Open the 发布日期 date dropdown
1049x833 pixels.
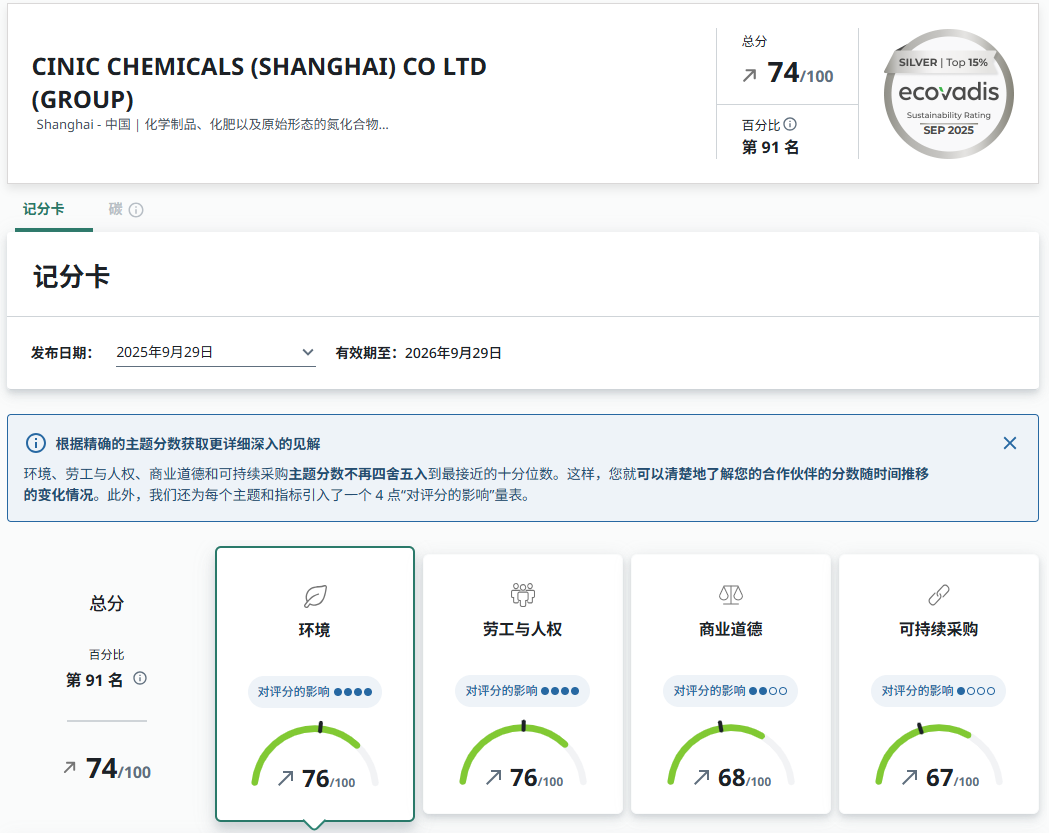(x=215, y=353)
